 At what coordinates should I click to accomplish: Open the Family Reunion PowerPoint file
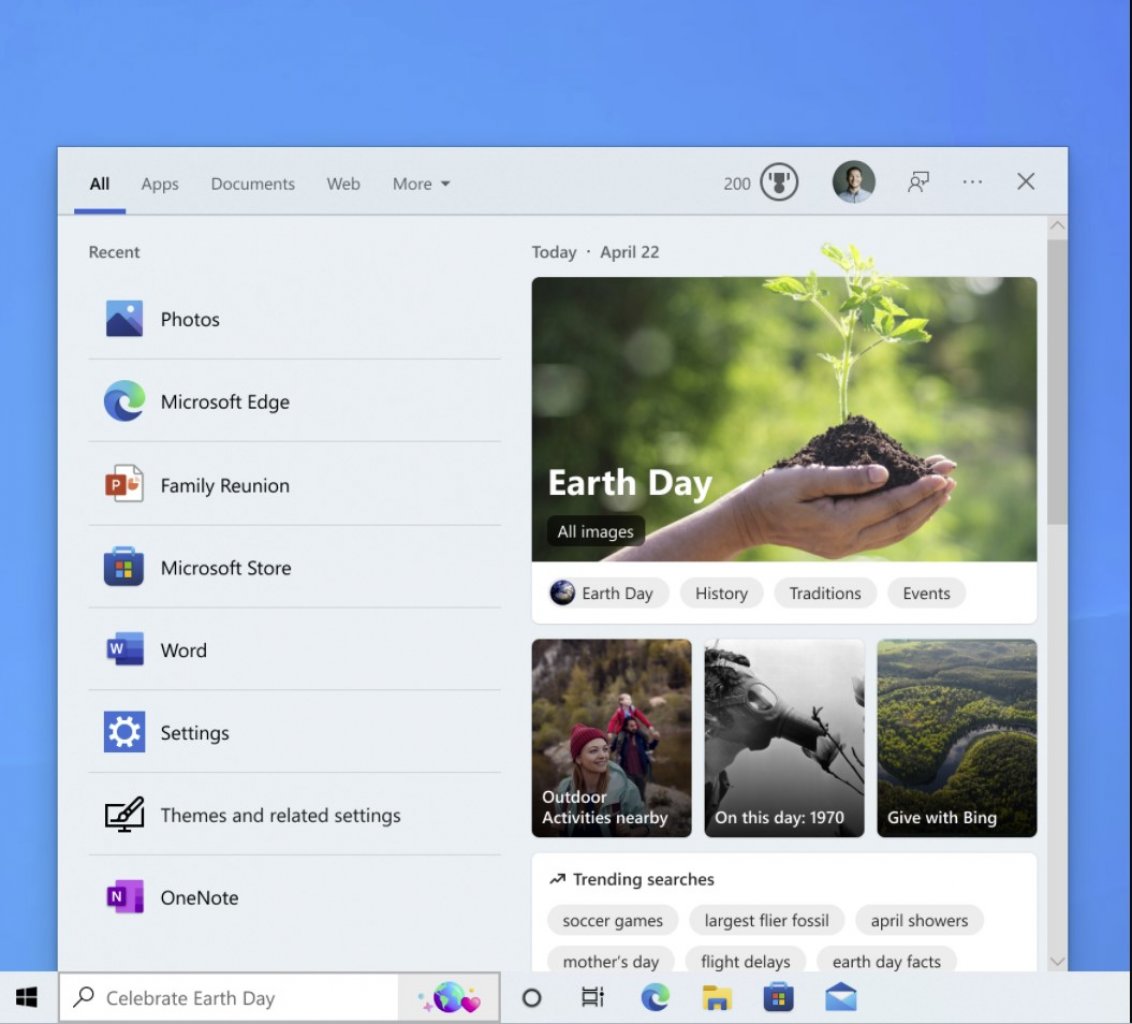pyautogui.click(x=295, y=484)
